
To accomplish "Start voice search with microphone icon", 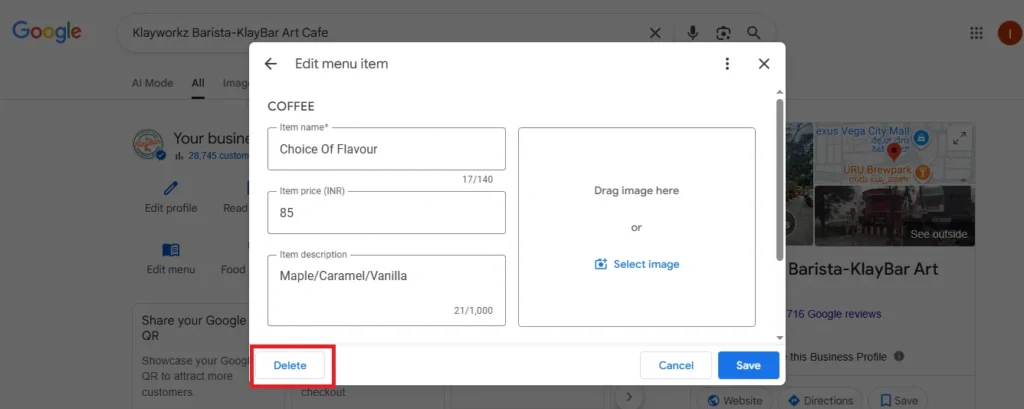I will click(x=693, y=33).
